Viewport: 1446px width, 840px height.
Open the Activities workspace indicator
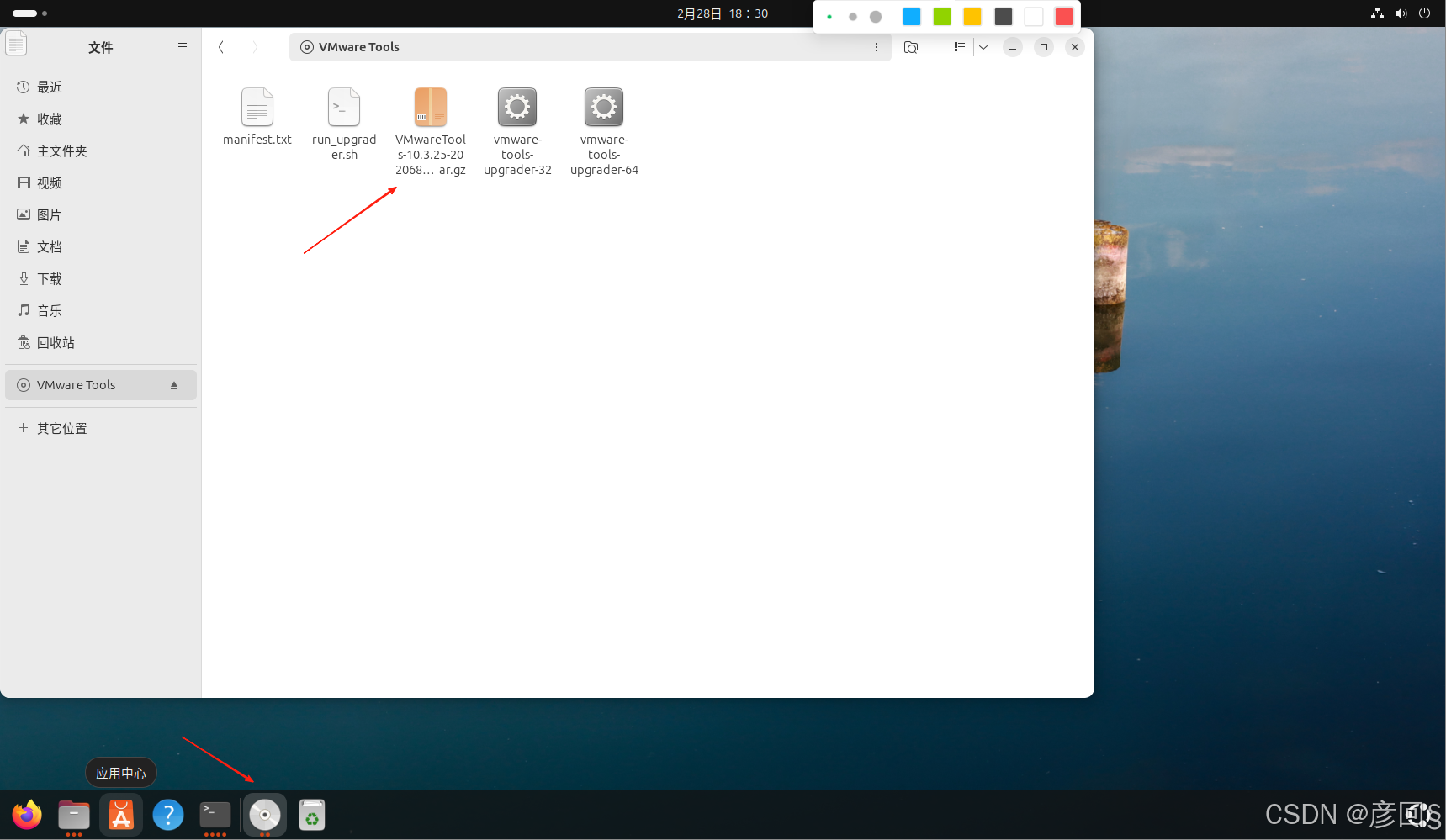(29, 13)
